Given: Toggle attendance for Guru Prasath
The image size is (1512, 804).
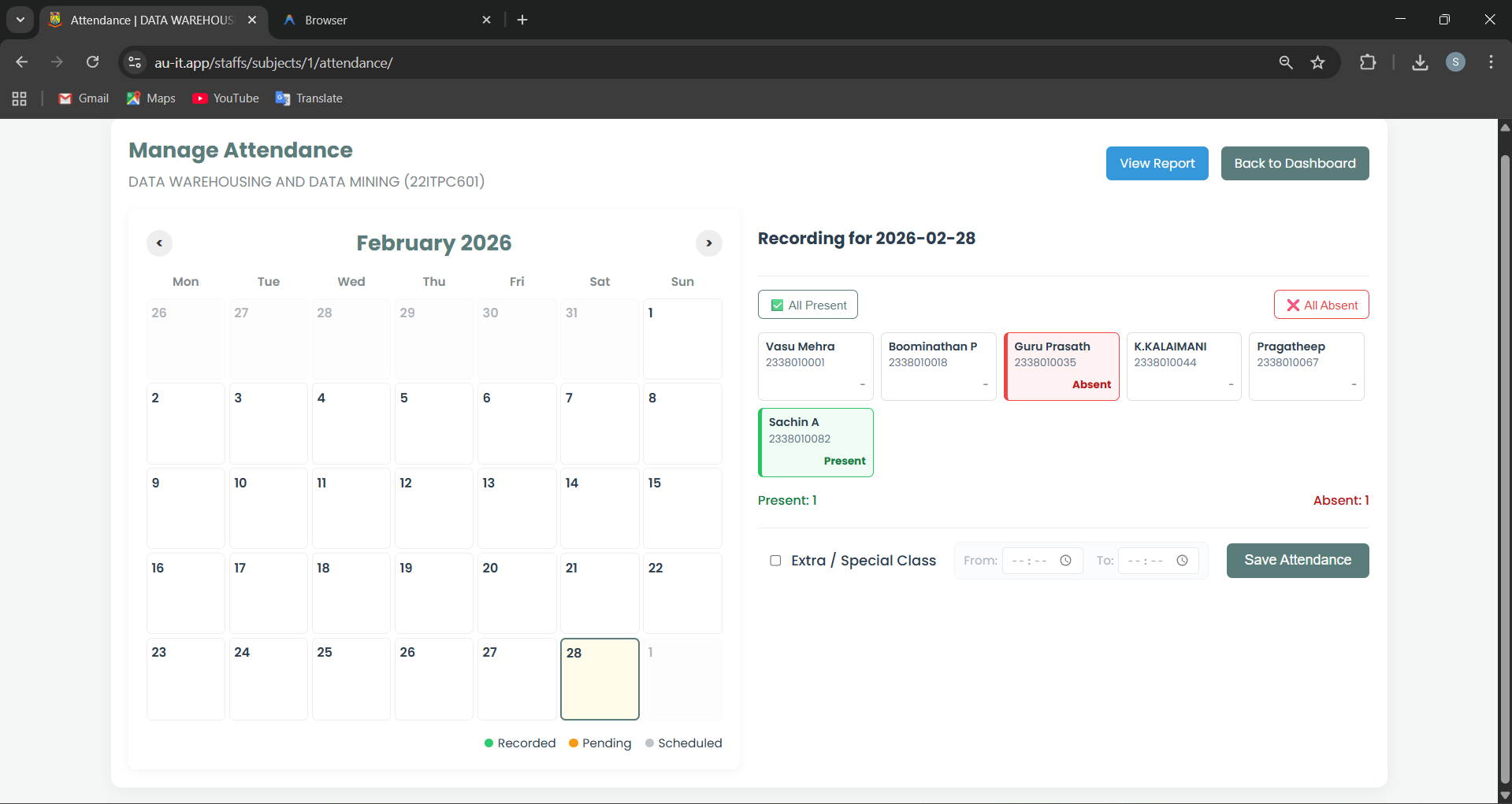Looking at the screenshot, I should coord(1061,366).
